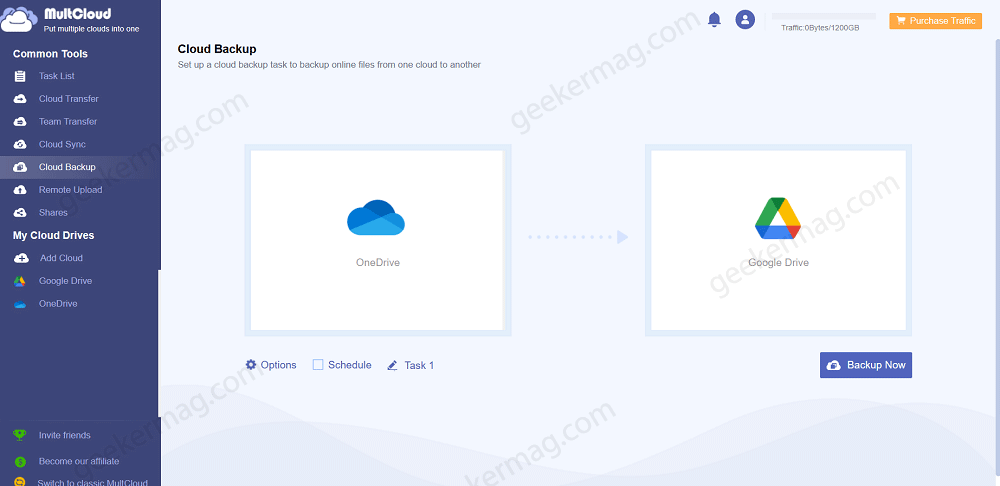The width and height of the screenshot is (1000, 486).
Task: Open Cloud Sync tool
Action: (62, 144)
